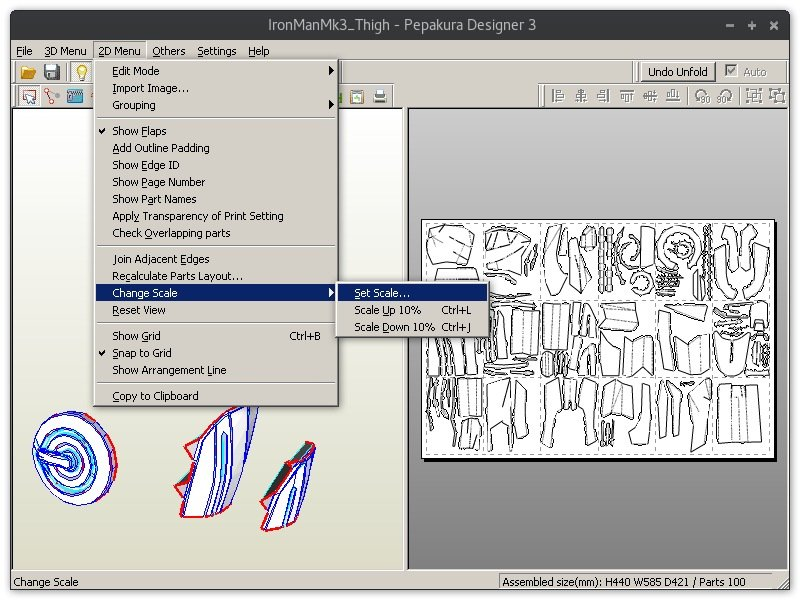800x600 pixels.
Task: Toggle Snap to Grid option
Action: click(x=216, y=353)
